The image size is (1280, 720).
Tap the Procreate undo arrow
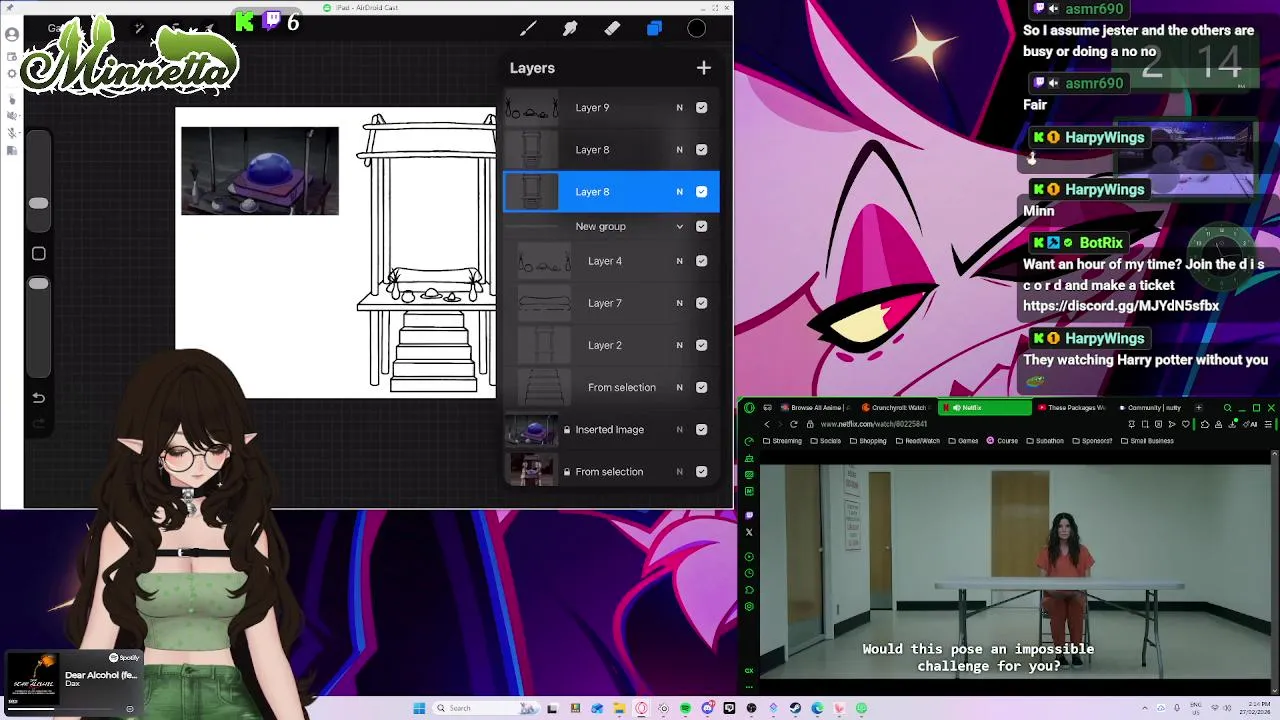point(38,398)
